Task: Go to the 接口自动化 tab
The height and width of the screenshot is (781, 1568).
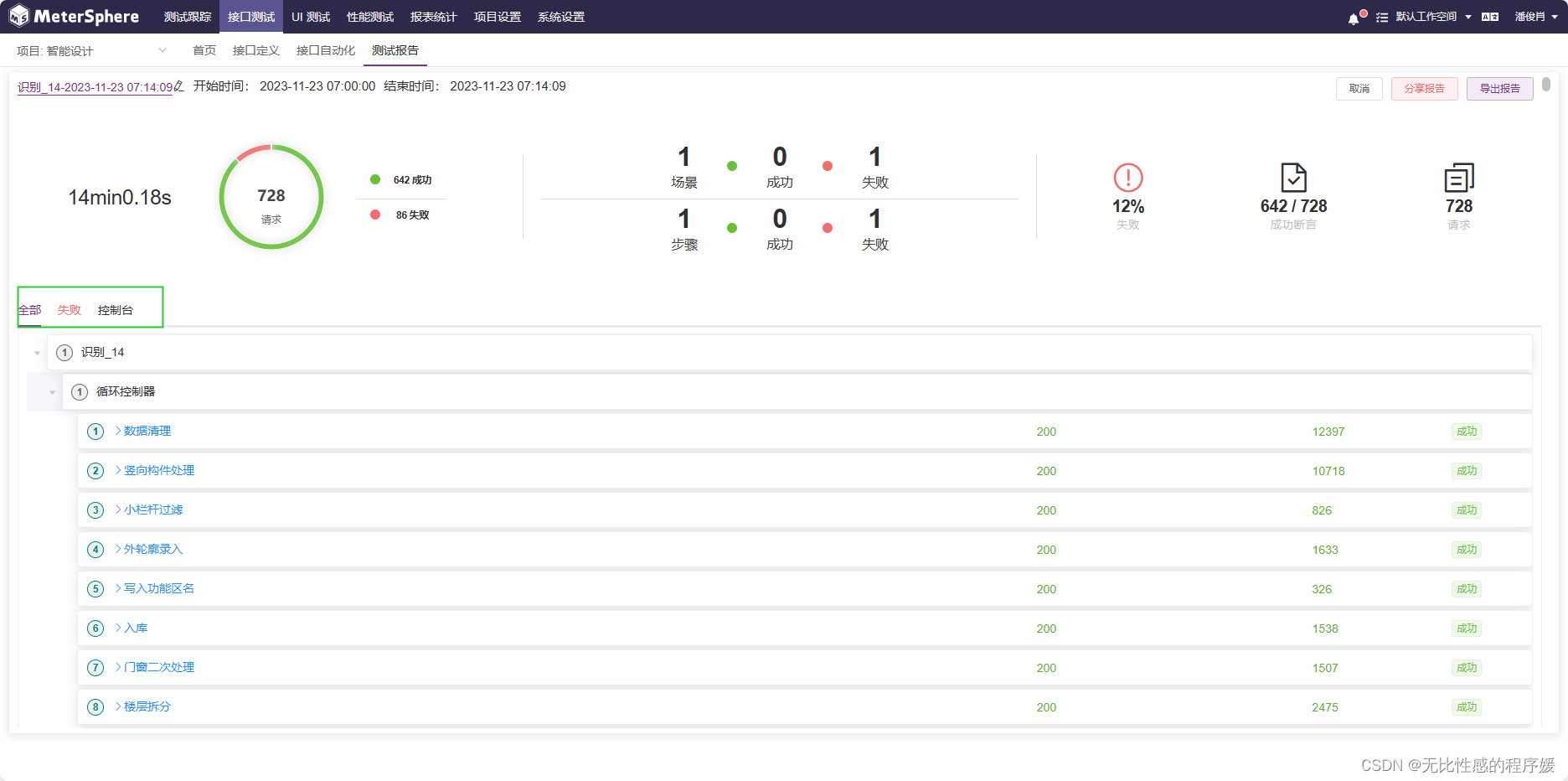Action: coord(326,50)
